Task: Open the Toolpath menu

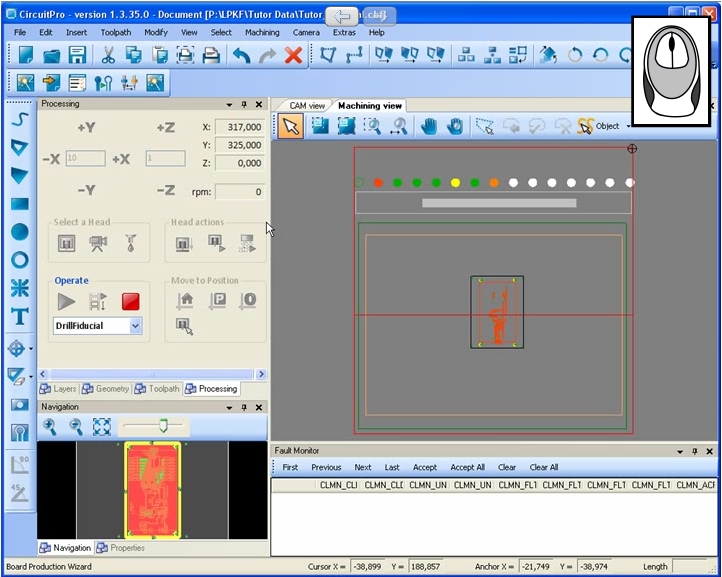Action: pyautogui.click(x=115, y=32)
